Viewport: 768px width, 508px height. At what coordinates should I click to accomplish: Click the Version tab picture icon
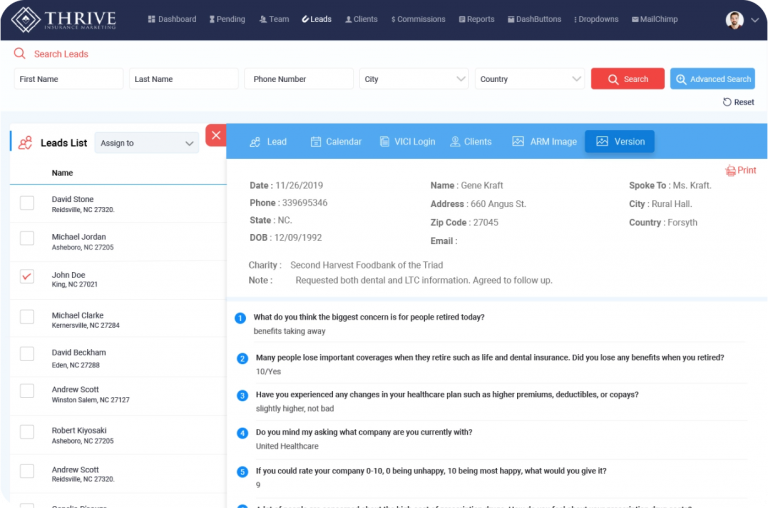[602, 142]
